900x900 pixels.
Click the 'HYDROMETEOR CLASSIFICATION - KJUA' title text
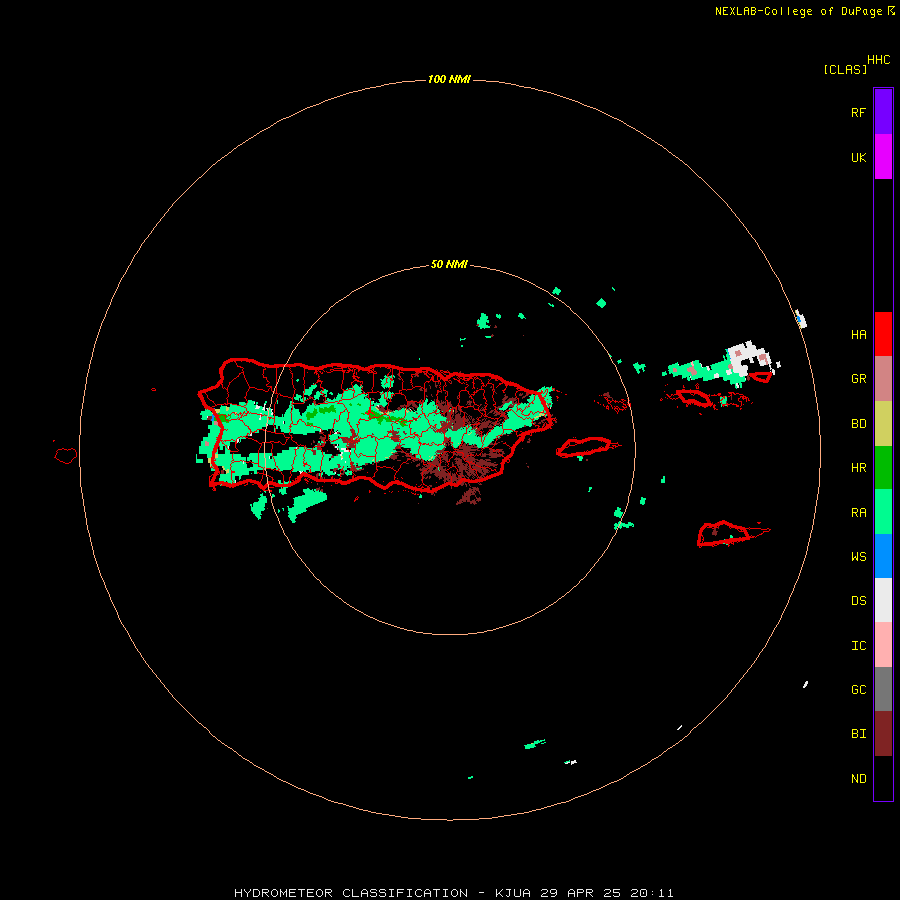382,893
